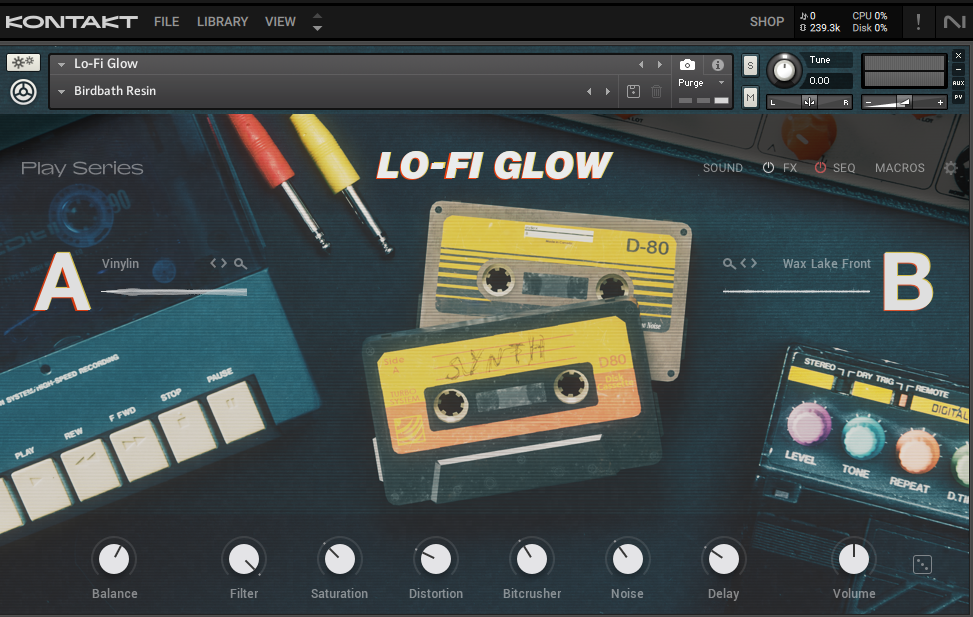Screen dimensions: 973x617
Task: Click the SHOP button
Action: 767,22
